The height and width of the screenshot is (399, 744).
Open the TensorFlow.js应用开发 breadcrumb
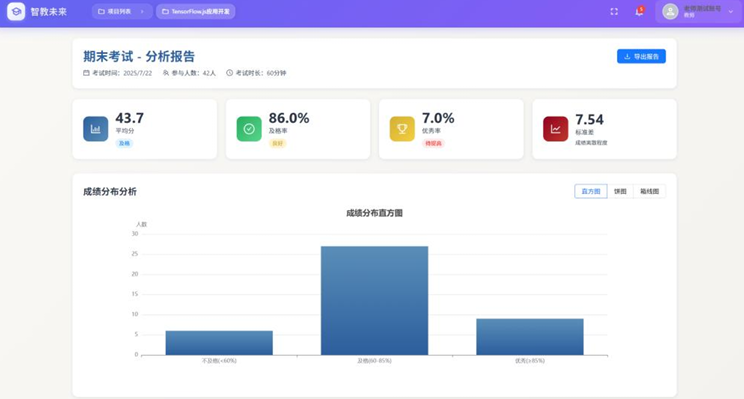[x=195, y=11]
